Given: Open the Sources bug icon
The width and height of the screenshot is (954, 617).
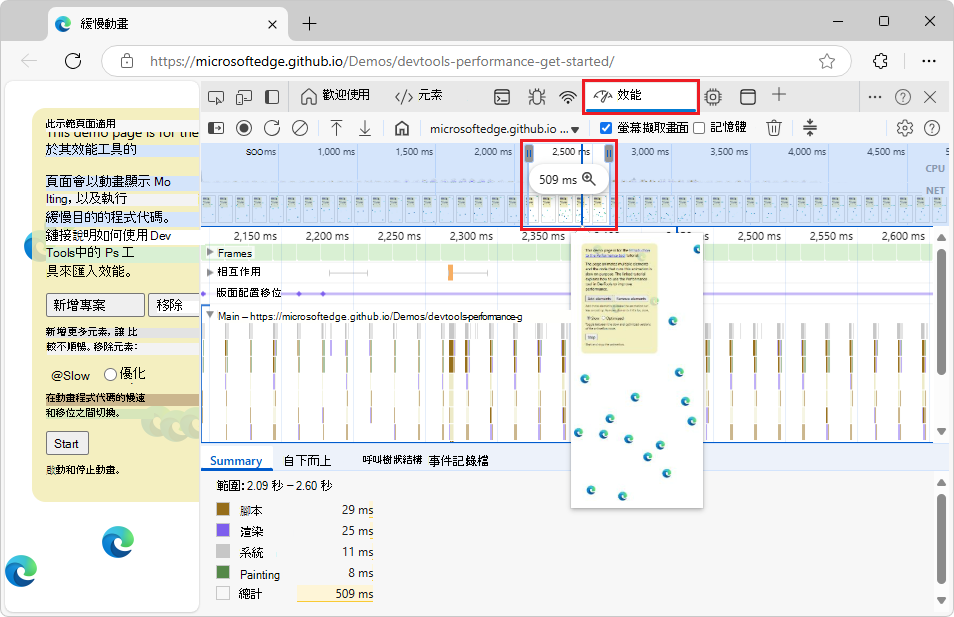Looking at the screenshot, I should [537, 97].
